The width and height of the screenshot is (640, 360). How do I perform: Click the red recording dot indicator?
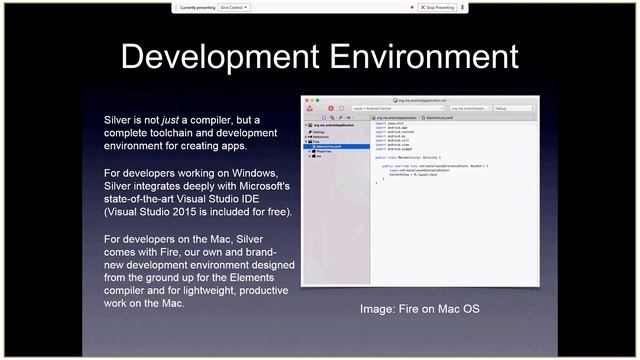point(412,7)
